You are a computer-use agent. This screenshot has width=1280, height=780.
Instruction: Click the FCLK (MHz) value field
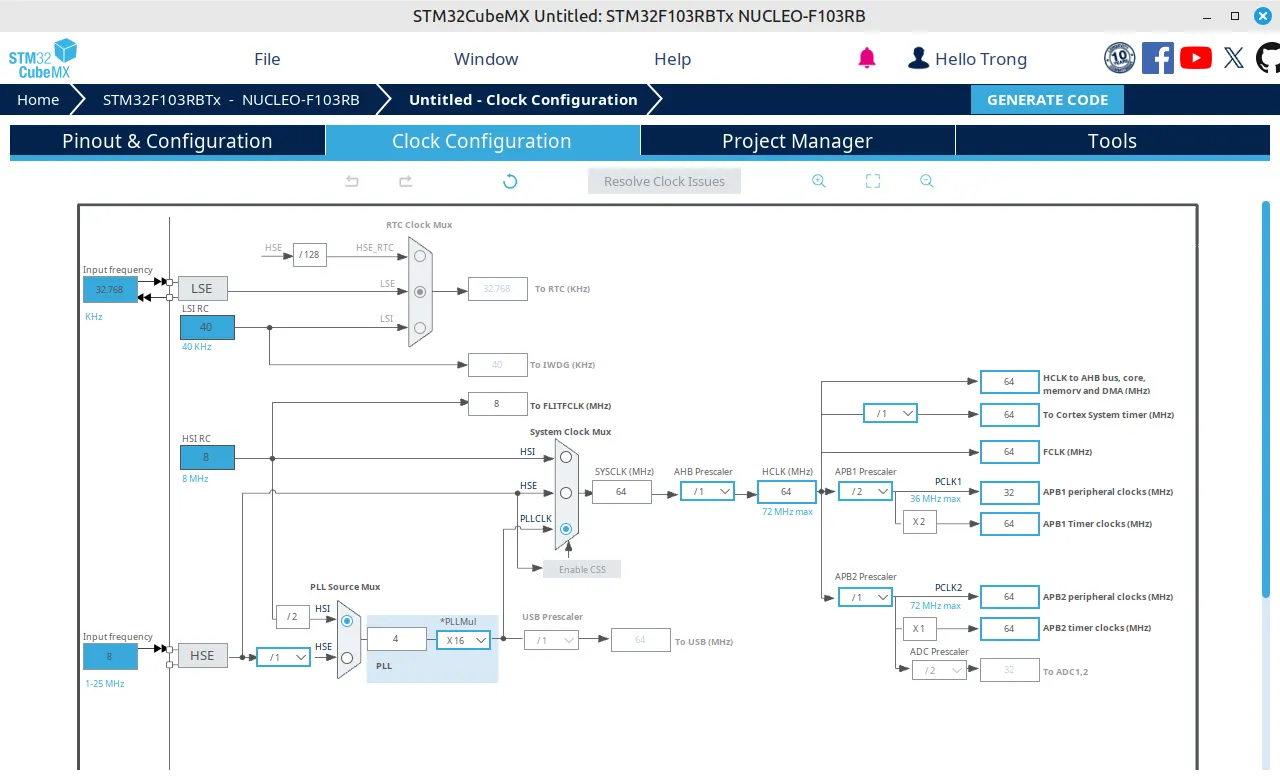(x=1009, y=451)
